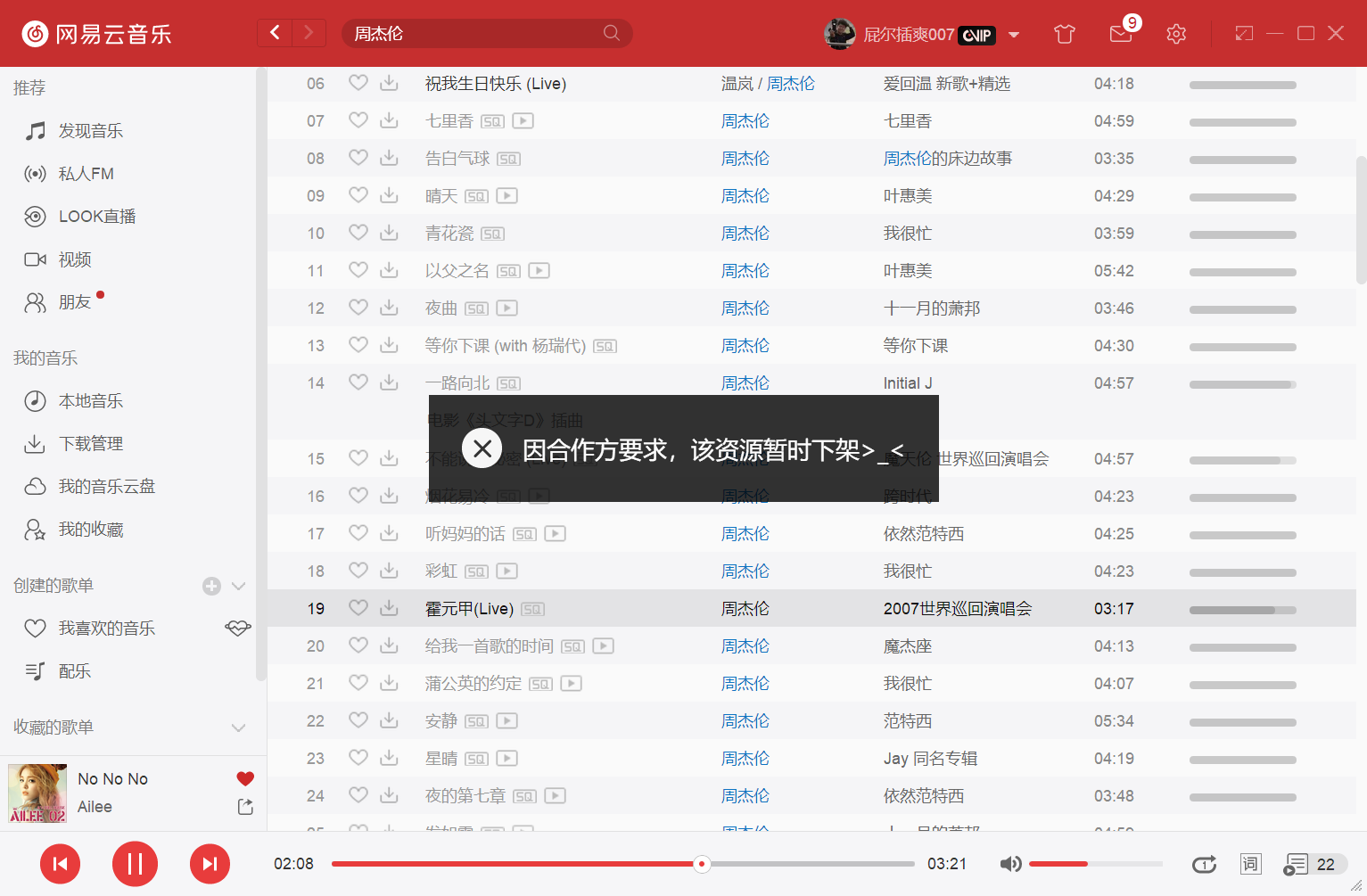The width and height of the screenshot is (1367, 896).
Task: Skip to the next track
Action: tap(210, 863)
